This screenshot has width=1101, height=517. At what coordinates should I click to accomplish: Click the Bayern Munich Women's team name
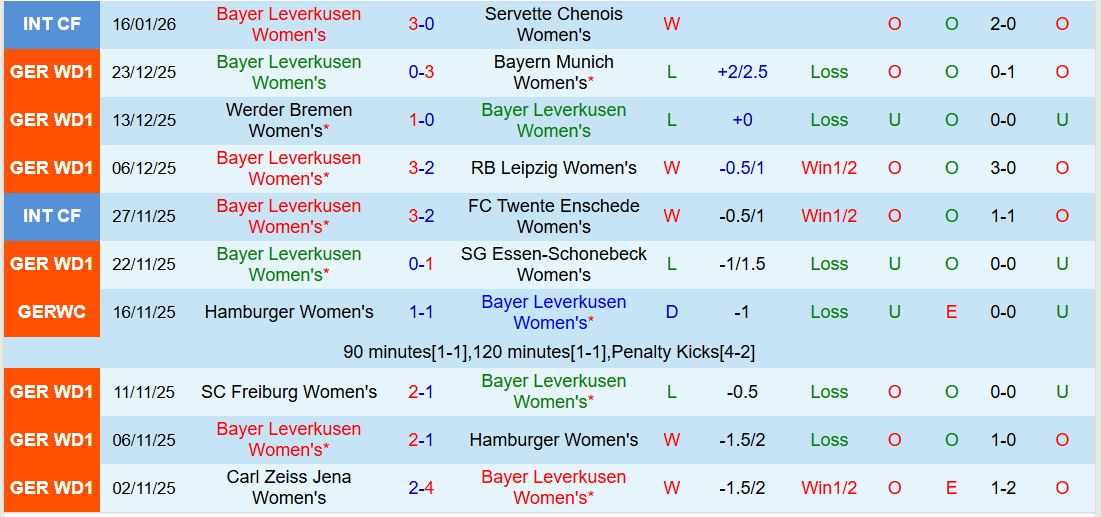(553, 72)
